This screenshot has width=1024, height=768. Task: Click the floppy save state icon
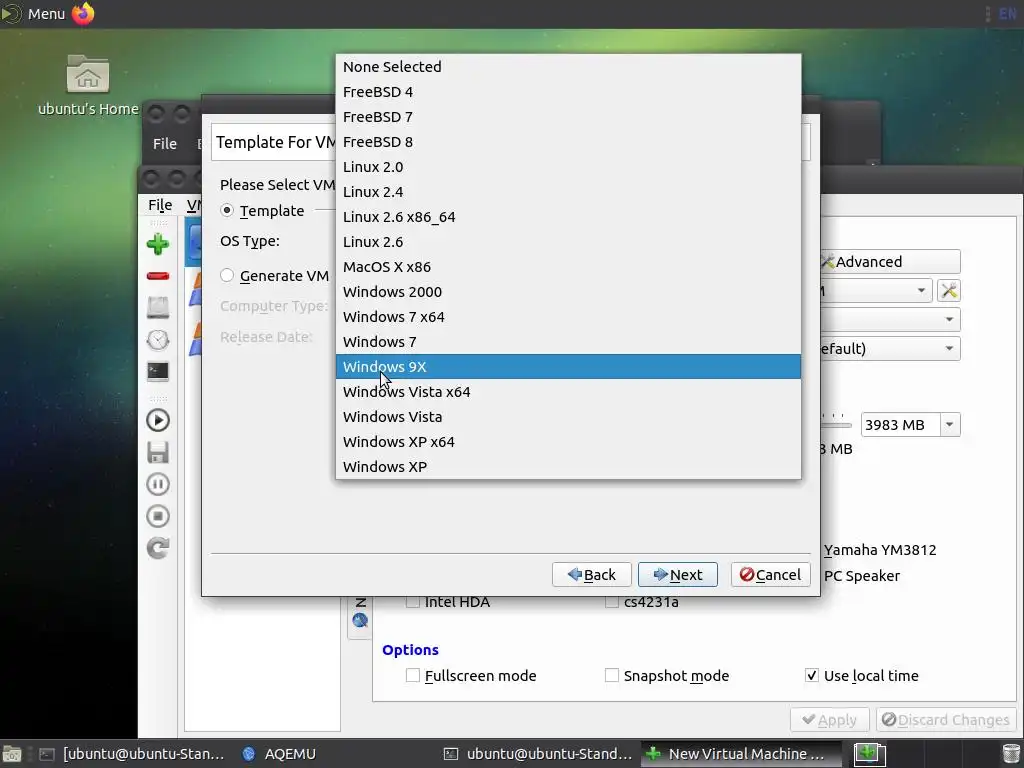157,452
